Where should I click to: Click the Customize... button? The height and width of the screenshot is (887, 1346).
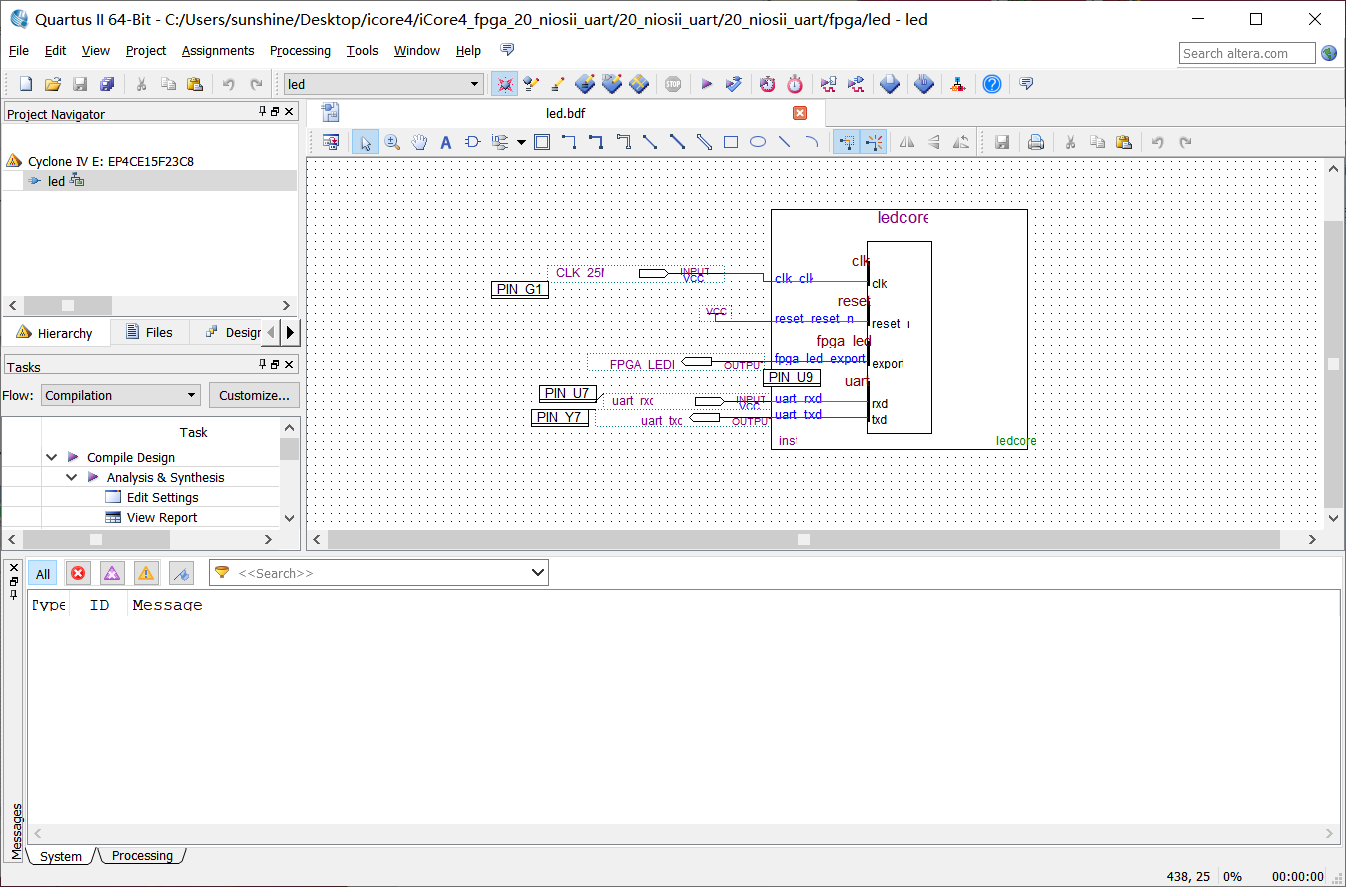pos(254,395)
